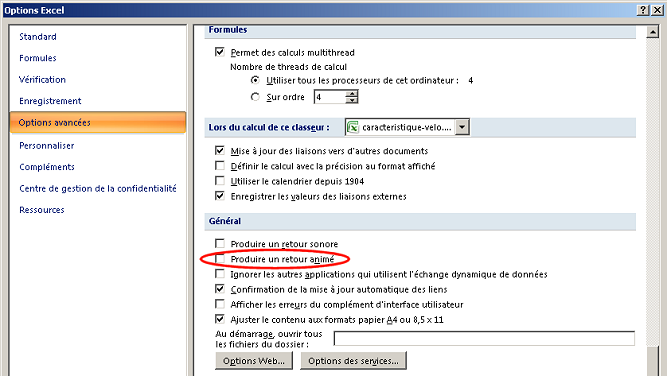667x376 pixels.
Task: Go to the Enregistrement category
Action: pyautogui.click(x=50, y=101)
